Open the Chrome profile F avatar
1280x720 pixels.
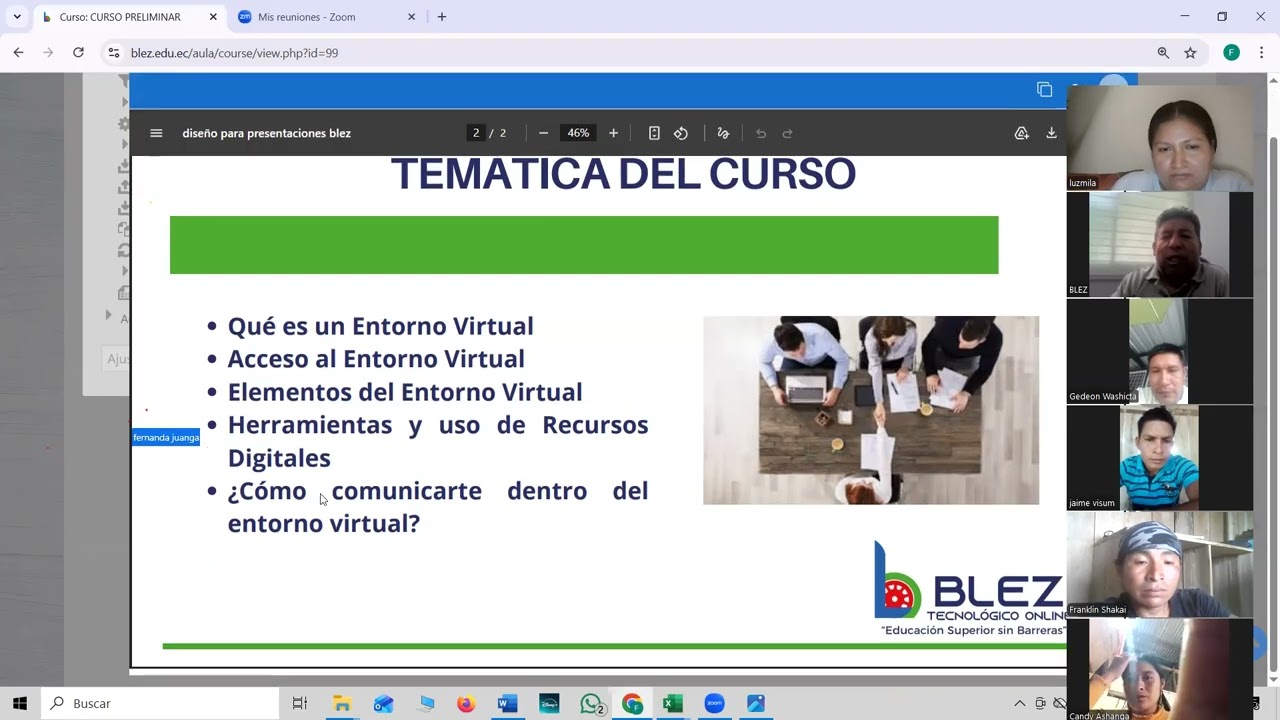tap(1231, 52)
